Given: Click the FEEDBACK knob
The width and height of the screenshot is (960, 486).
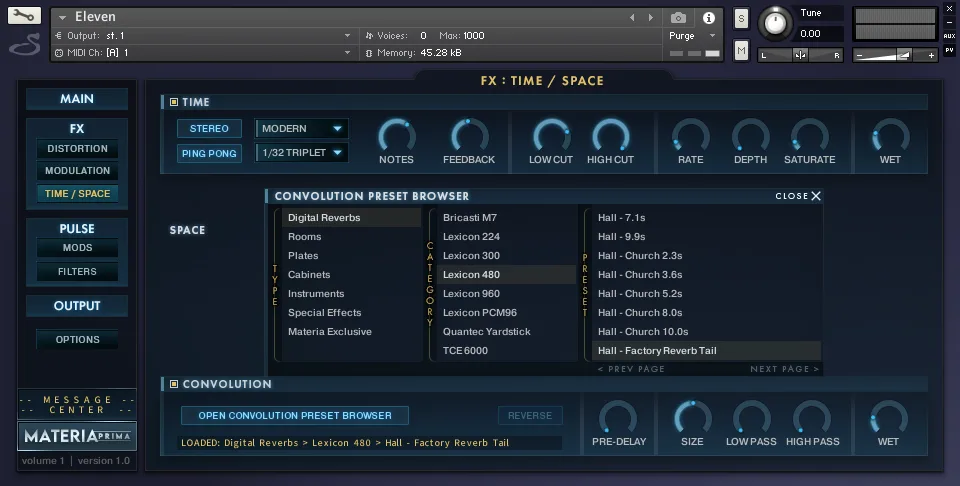Looking at the screenshot, I should point(469,136).
